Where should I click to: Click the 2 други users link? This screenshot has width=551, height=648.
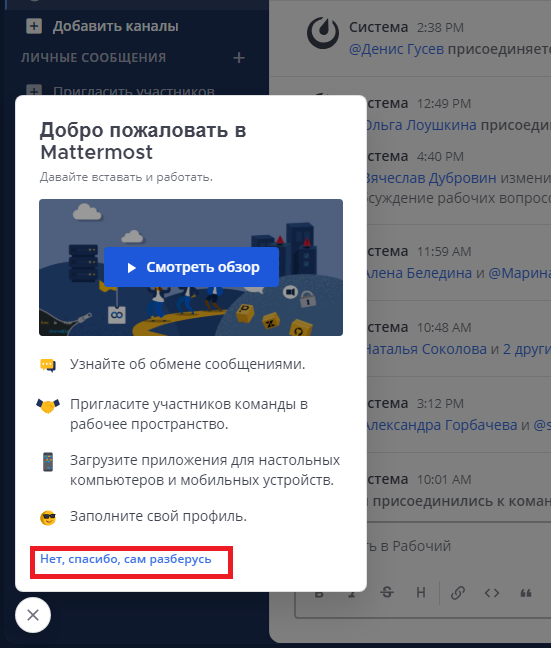pos(527,349)
